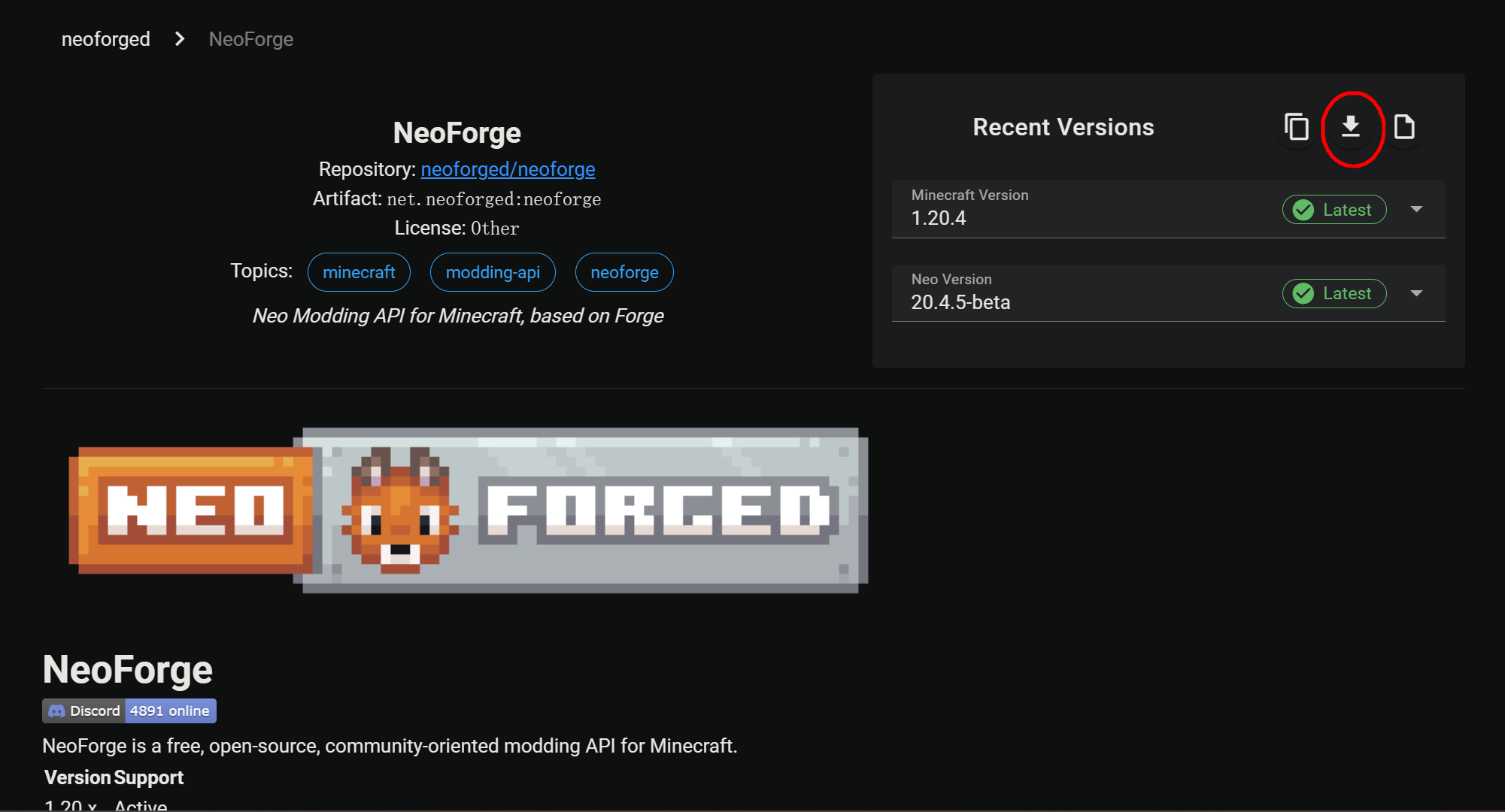
Task: Click the Version Support heading
Action: pos(114,777)
